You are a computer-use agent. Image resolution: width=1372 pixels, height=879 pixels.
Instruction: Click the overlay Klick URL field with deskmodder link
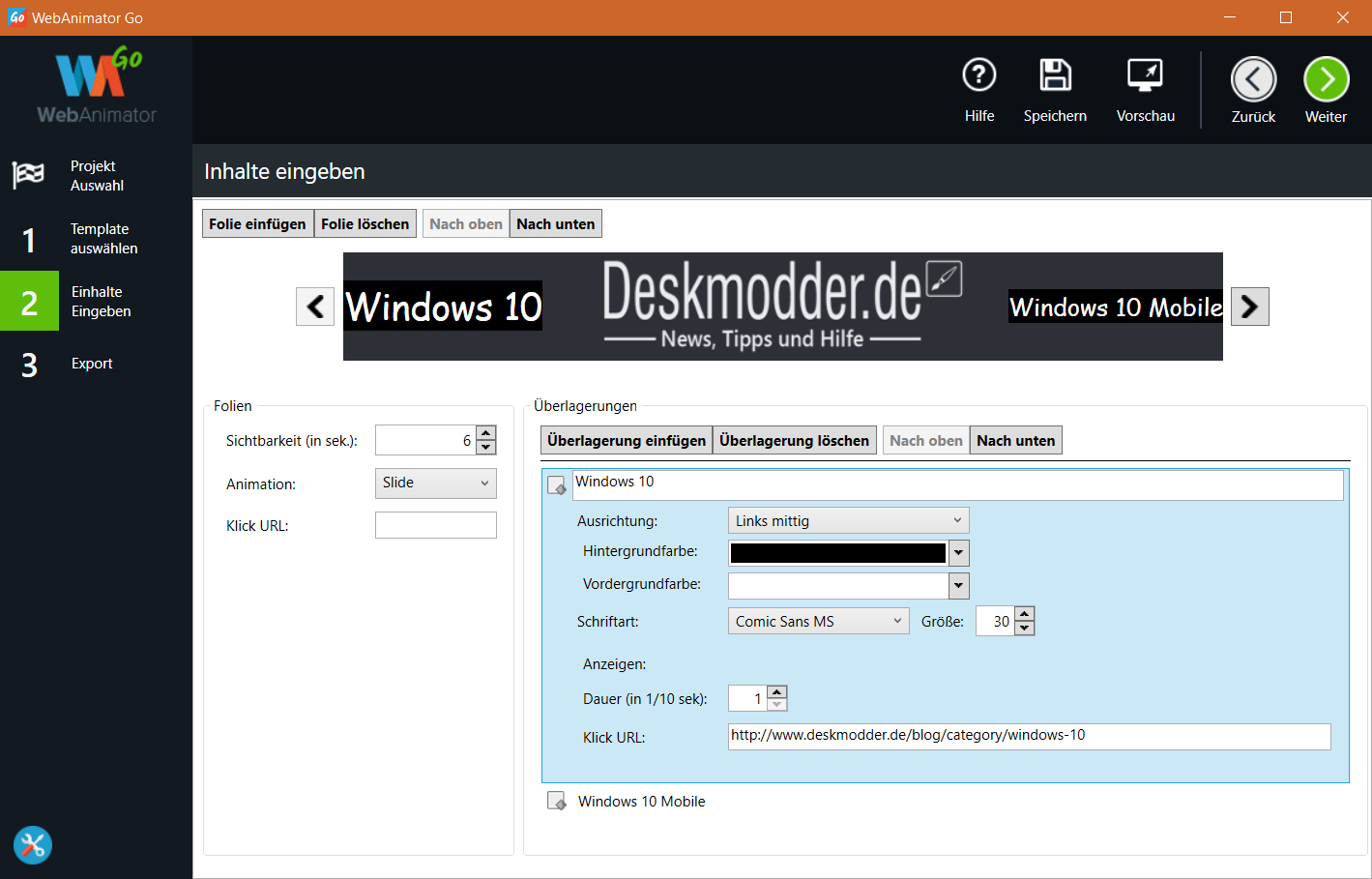click(1029, 736)
